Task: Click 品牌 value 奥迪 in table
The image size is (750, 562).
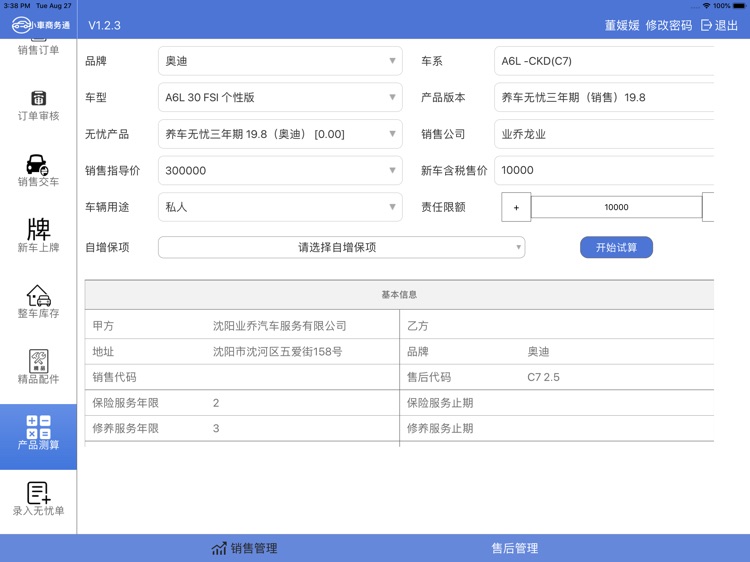Action: 538,352
